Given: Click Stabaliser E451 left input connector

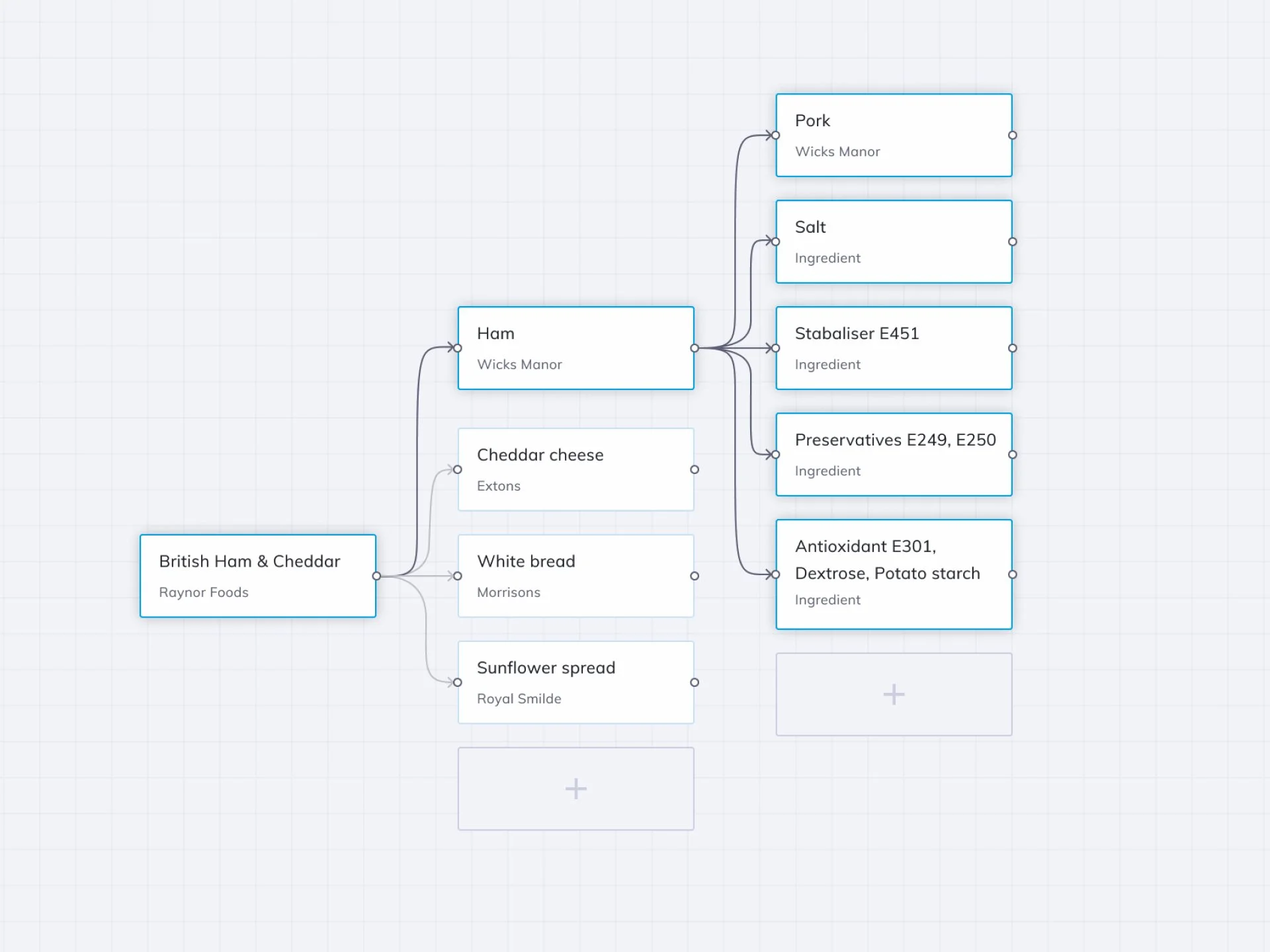Looking at the screenshot, I should tap(776, 348).
